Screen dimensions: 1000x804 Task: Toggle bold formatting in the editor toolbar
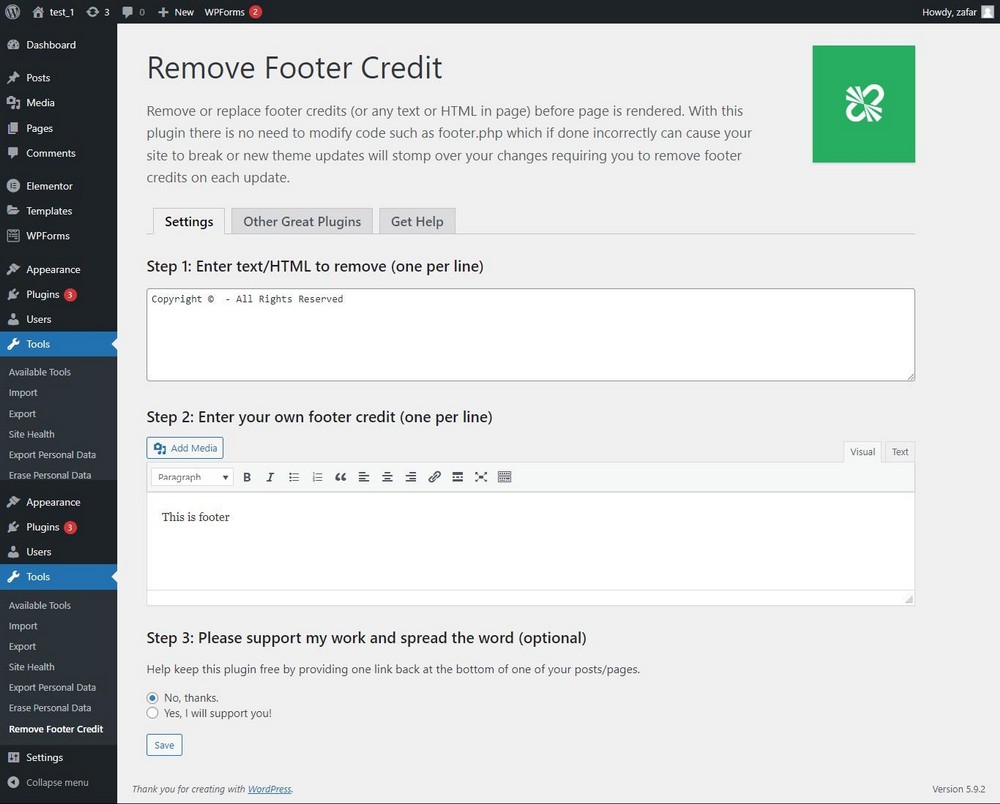tap(247, 477)
